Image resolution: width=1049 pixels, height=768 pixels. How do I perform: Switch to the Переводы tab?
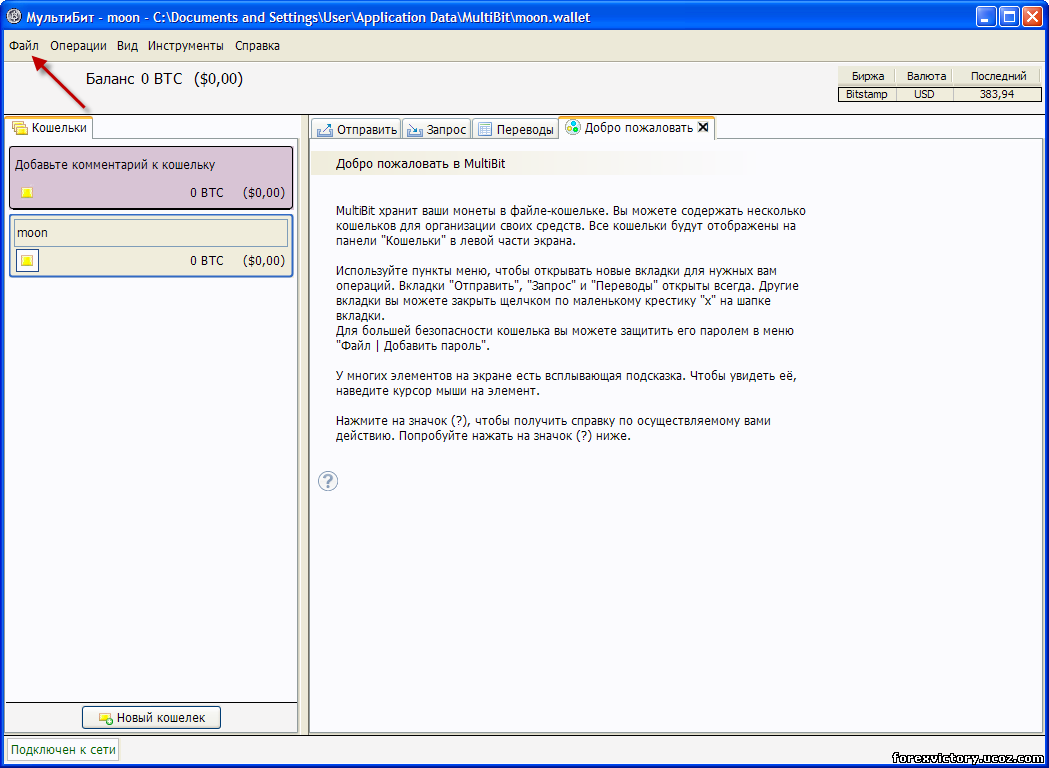click(515, 129)
